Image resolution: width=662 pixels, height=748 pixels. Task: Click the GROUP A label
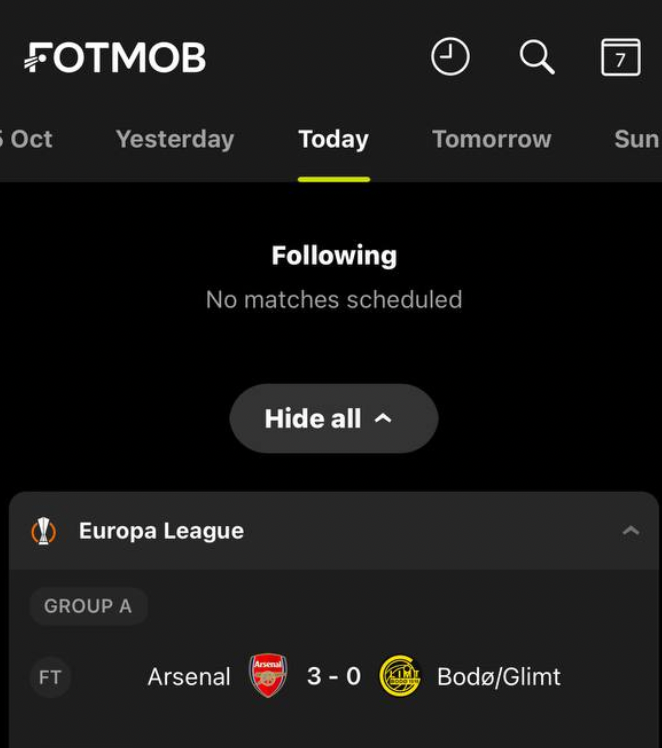tap(88, 606)
